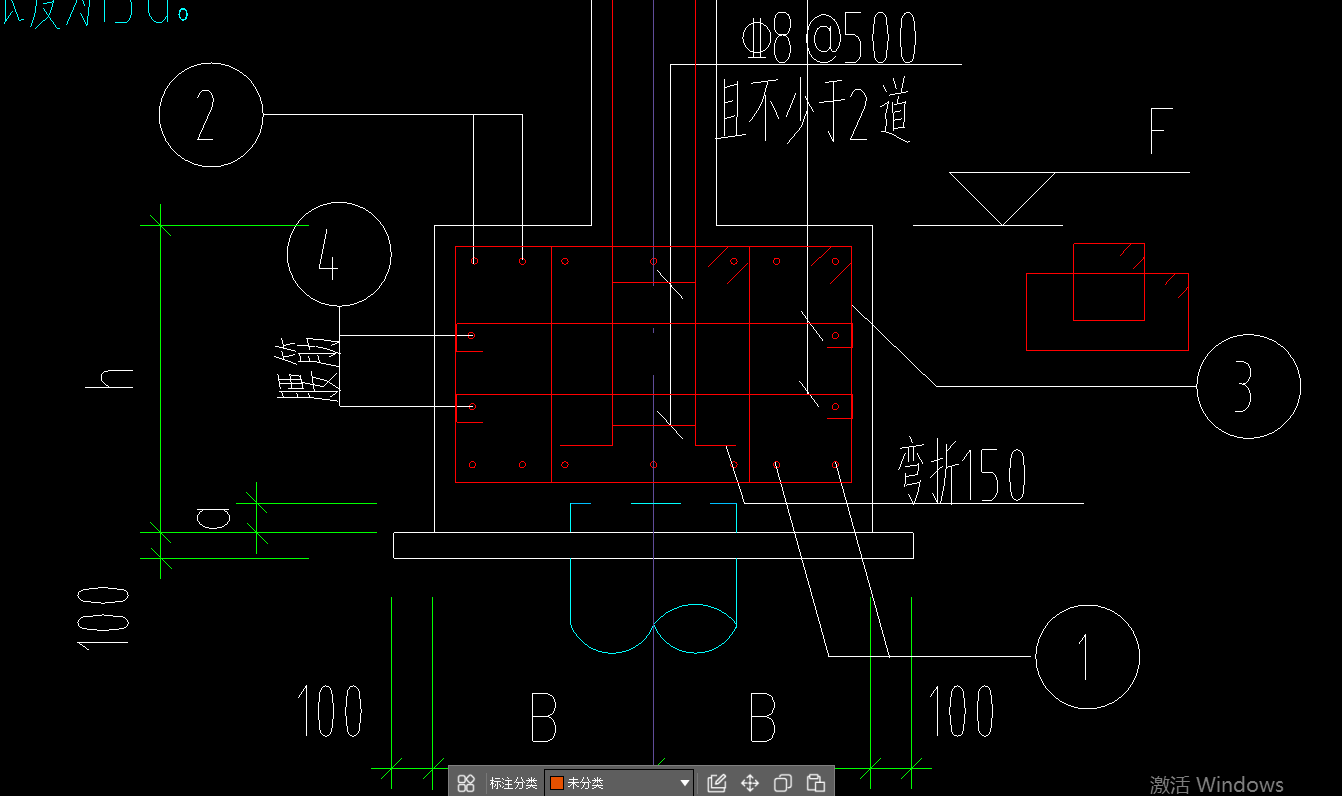This screenshot has height=796, width=1342.
Task: Open the 标注分类 dropdown showing 未分类
Action: [x=619, y=783]
